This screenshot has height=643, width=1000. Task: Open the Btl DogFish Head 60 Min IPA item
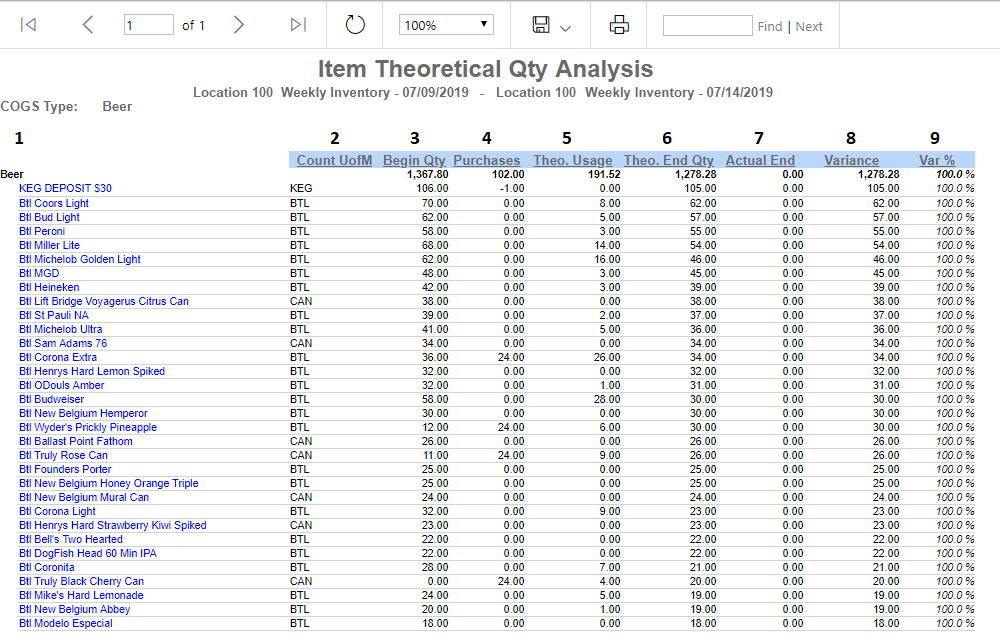88,554
